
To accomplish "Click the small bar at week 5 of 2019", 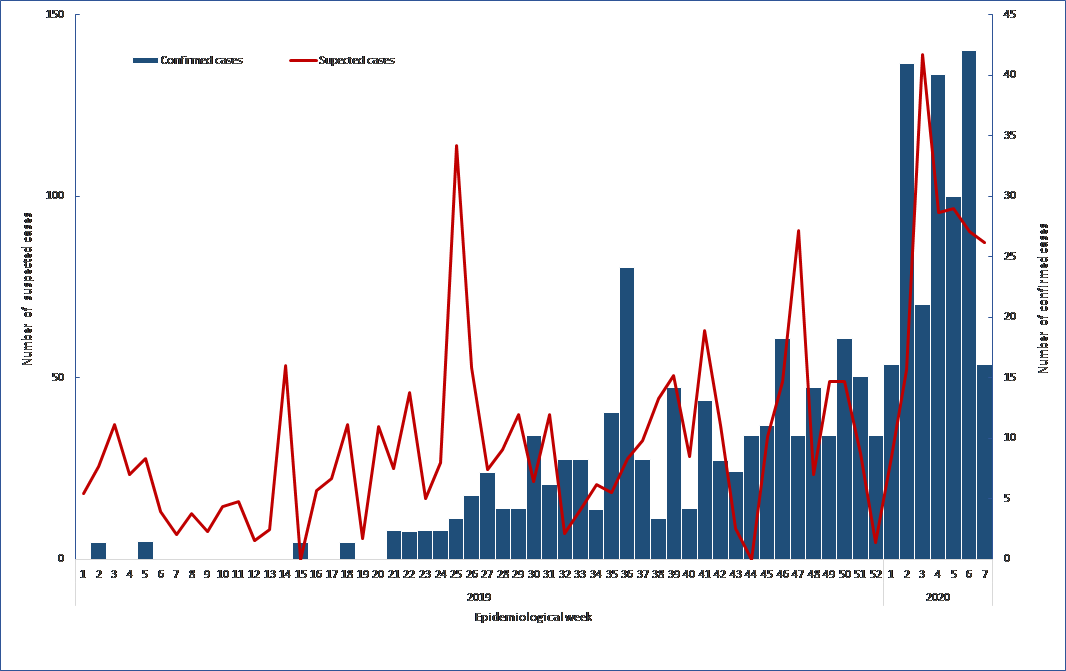I will 145,550.
